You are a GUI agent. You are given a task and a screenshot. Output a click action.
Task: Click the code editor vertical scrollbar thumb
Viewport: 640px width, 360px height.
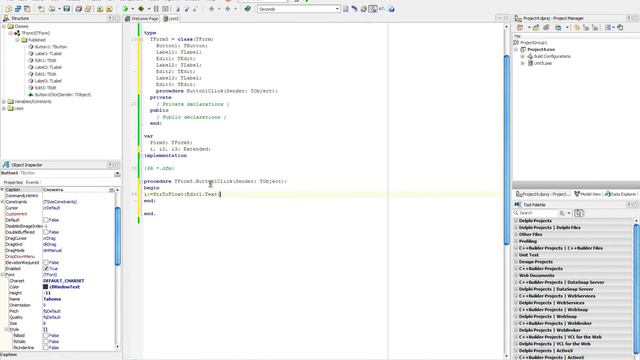point(507,150)
